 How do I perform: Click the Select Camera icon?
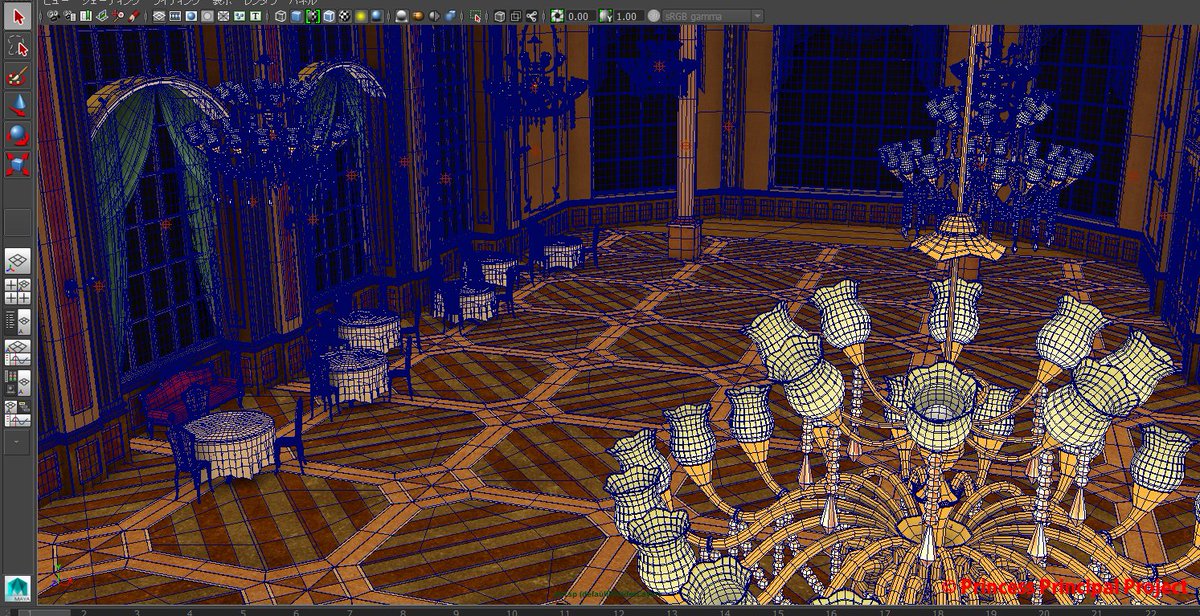tap(53, 16)
